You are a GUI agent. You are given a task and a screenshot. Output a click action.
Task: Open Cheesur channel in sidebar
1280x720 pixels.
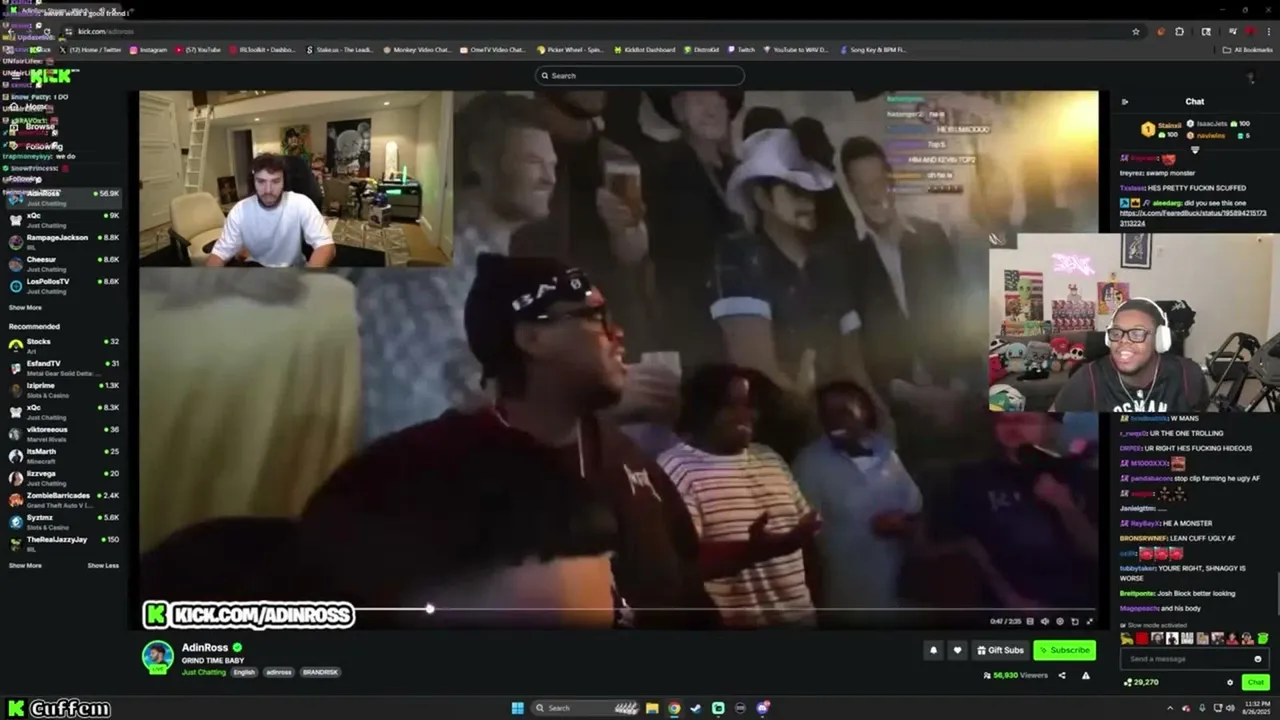[62, 263]
